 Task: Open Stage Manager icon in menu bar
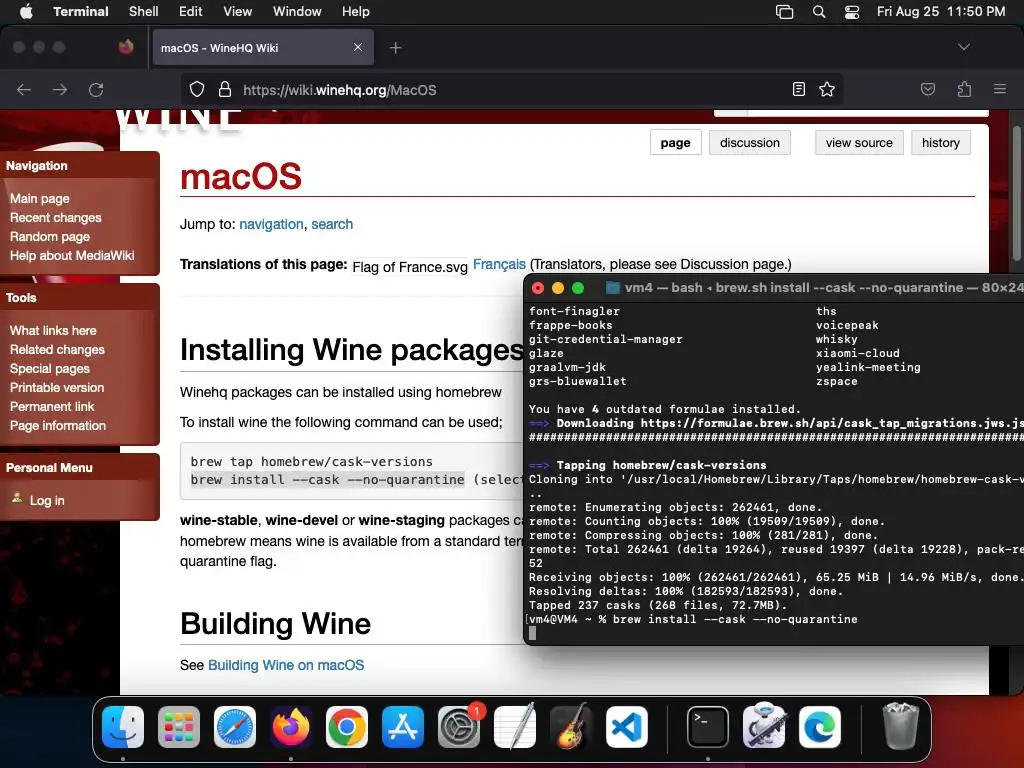point(784,12)
